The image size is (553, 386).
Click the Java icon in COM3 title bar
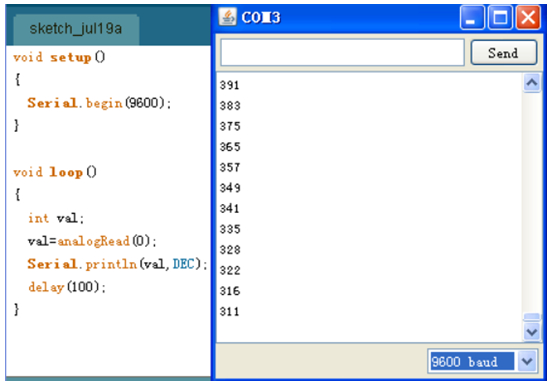(227, 17)
